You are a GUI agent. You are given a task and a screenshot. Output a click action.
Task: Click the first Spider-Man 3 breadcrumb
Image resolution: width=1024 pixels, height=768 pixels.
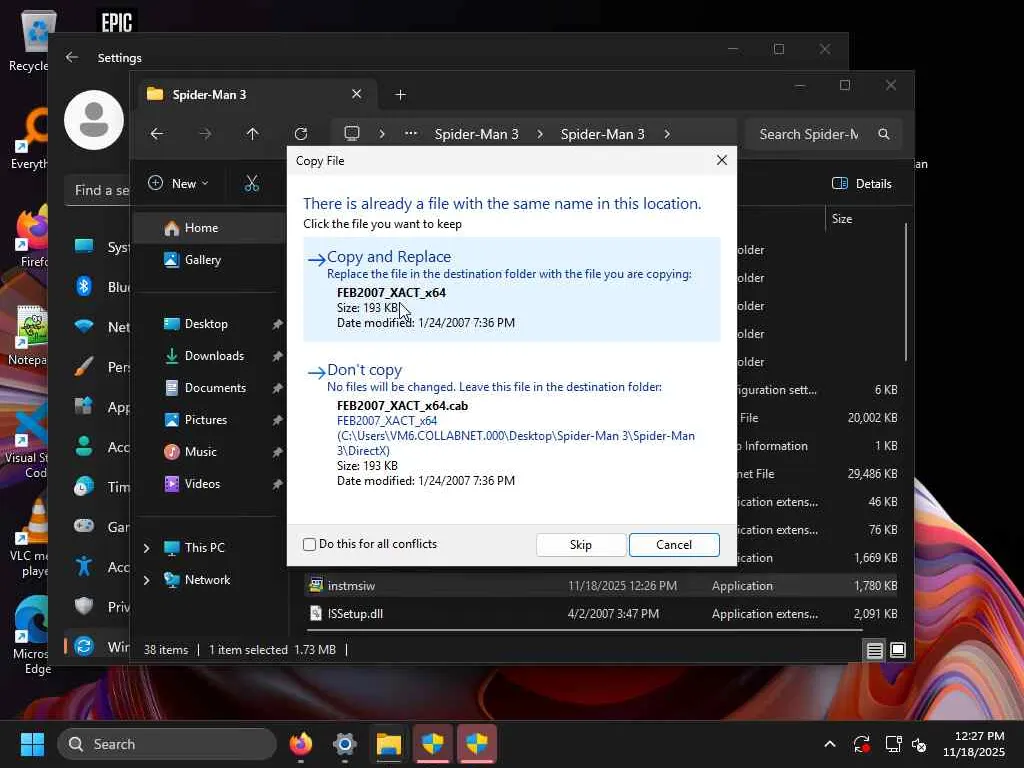tap(477, 134)
